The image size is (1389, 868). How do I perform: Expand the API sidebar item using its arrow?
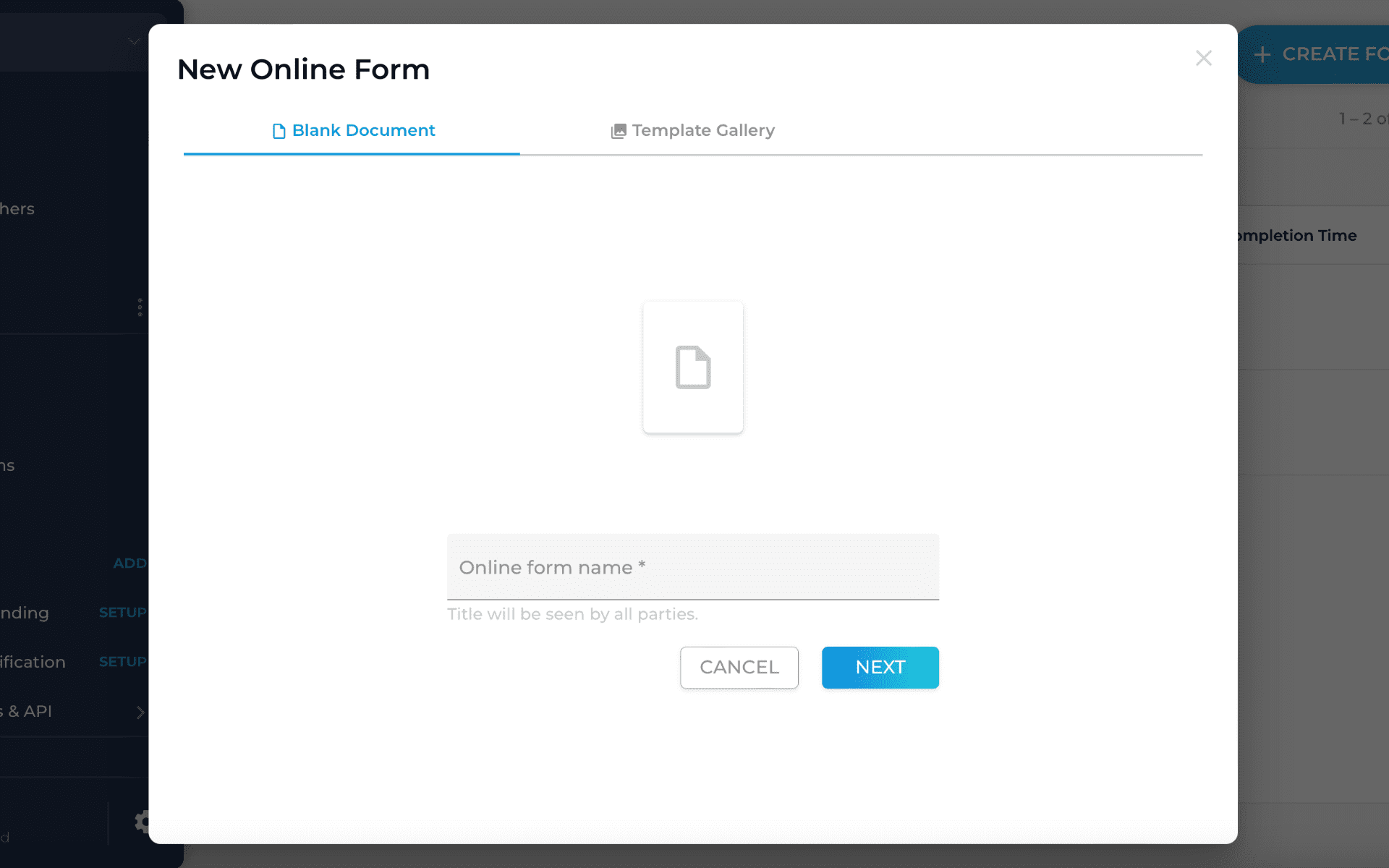(141, 712)
